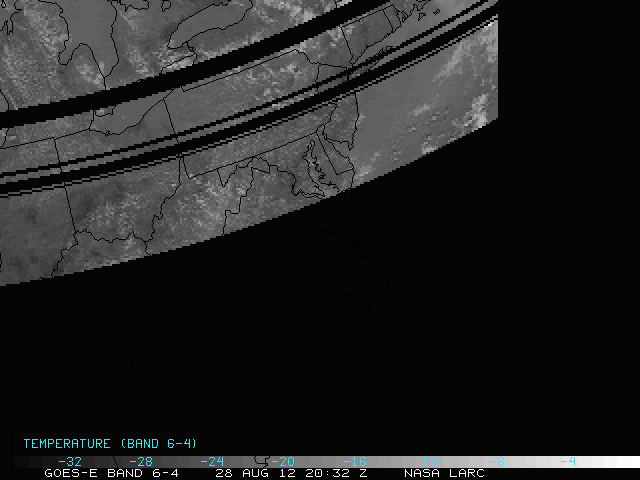This screenshot has width=640, height=480.
Task: Click the Delmarva Peninsula on the map
Action: [x=337, y=160]
